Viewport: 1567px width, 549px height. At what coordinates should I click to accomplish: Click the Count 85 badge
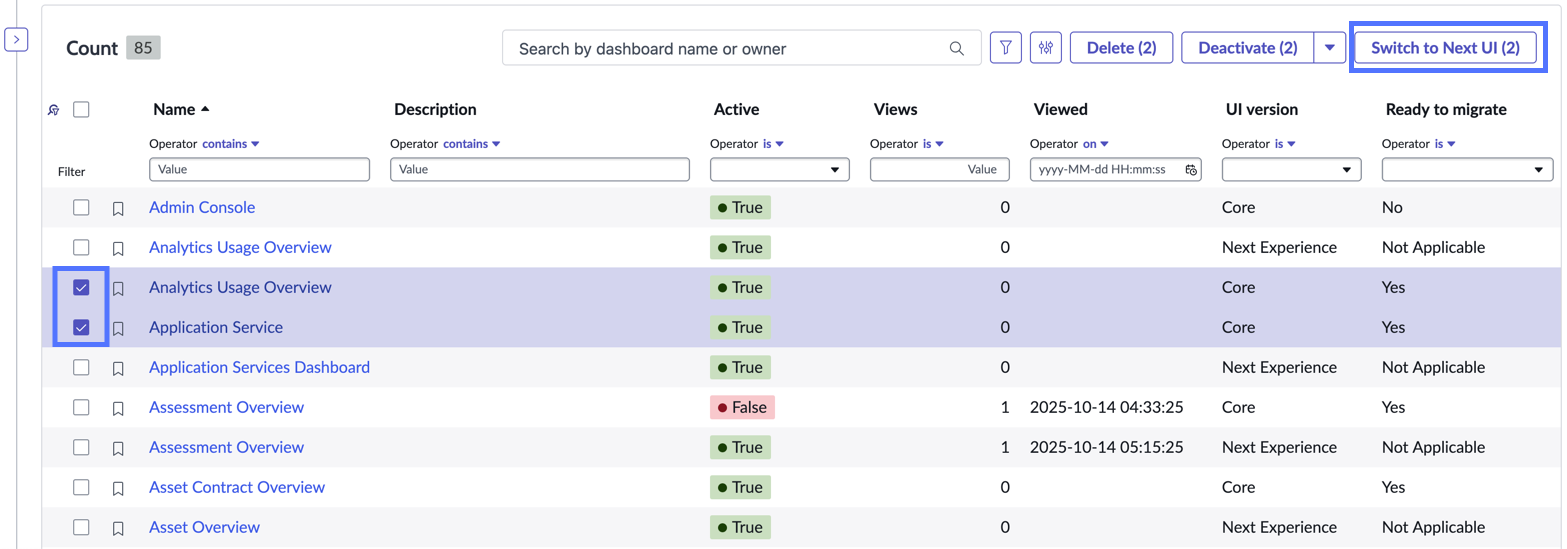[143, 48]
